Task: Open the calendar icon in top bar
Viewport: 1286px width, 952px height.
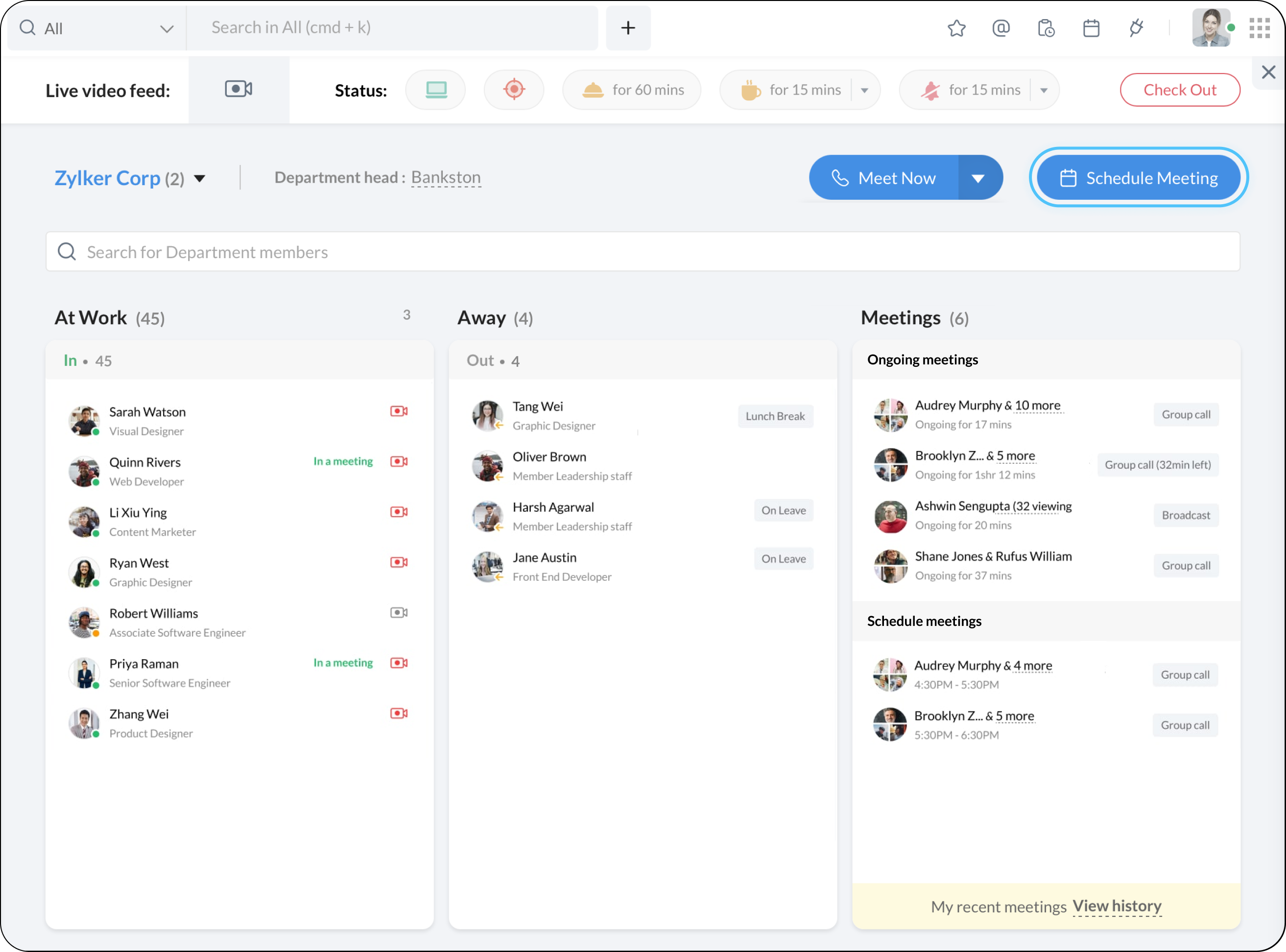Action: [x=1091, y=28]
